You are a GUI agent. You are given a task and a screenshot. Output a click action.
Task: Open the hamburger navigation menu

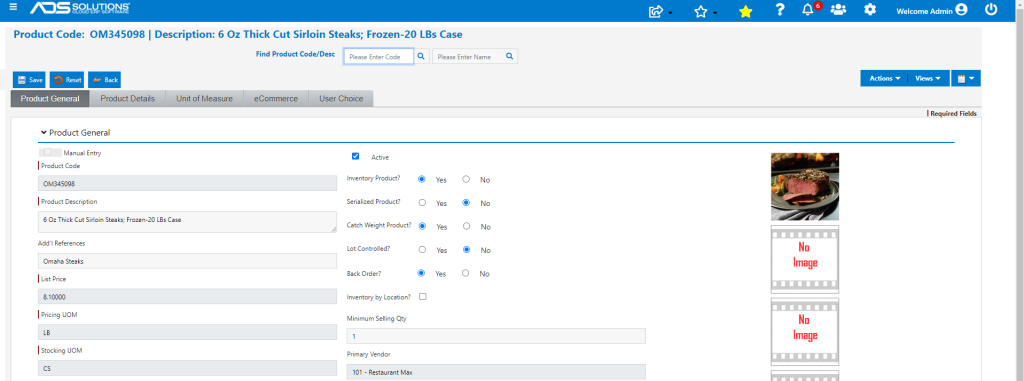(13, 7)
